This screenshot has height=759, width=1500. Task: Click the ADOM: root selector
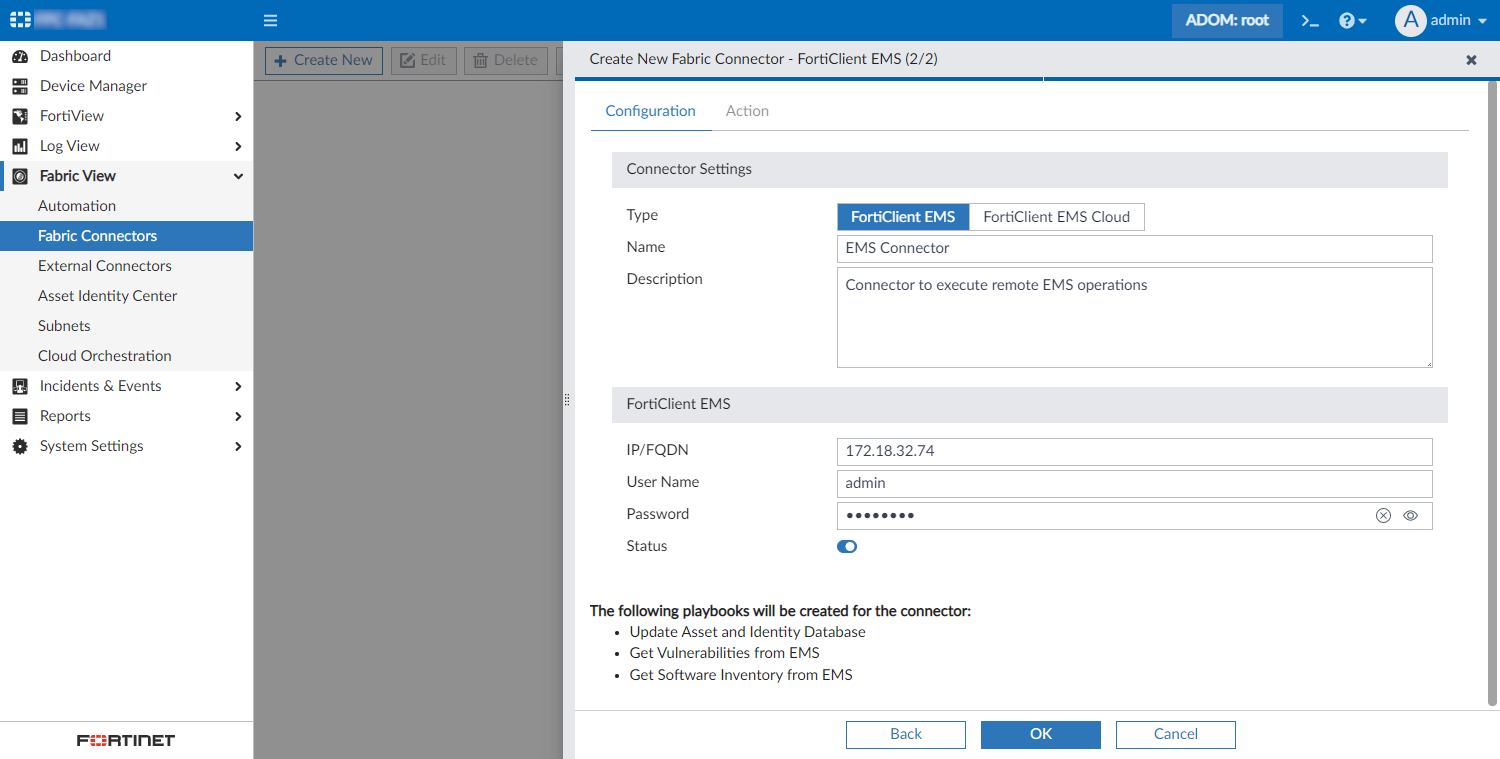tap(1227, 20)
